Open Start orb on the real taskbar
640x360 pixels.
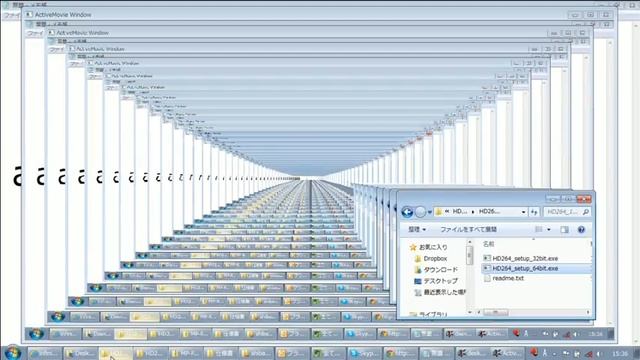click(12, 352)
